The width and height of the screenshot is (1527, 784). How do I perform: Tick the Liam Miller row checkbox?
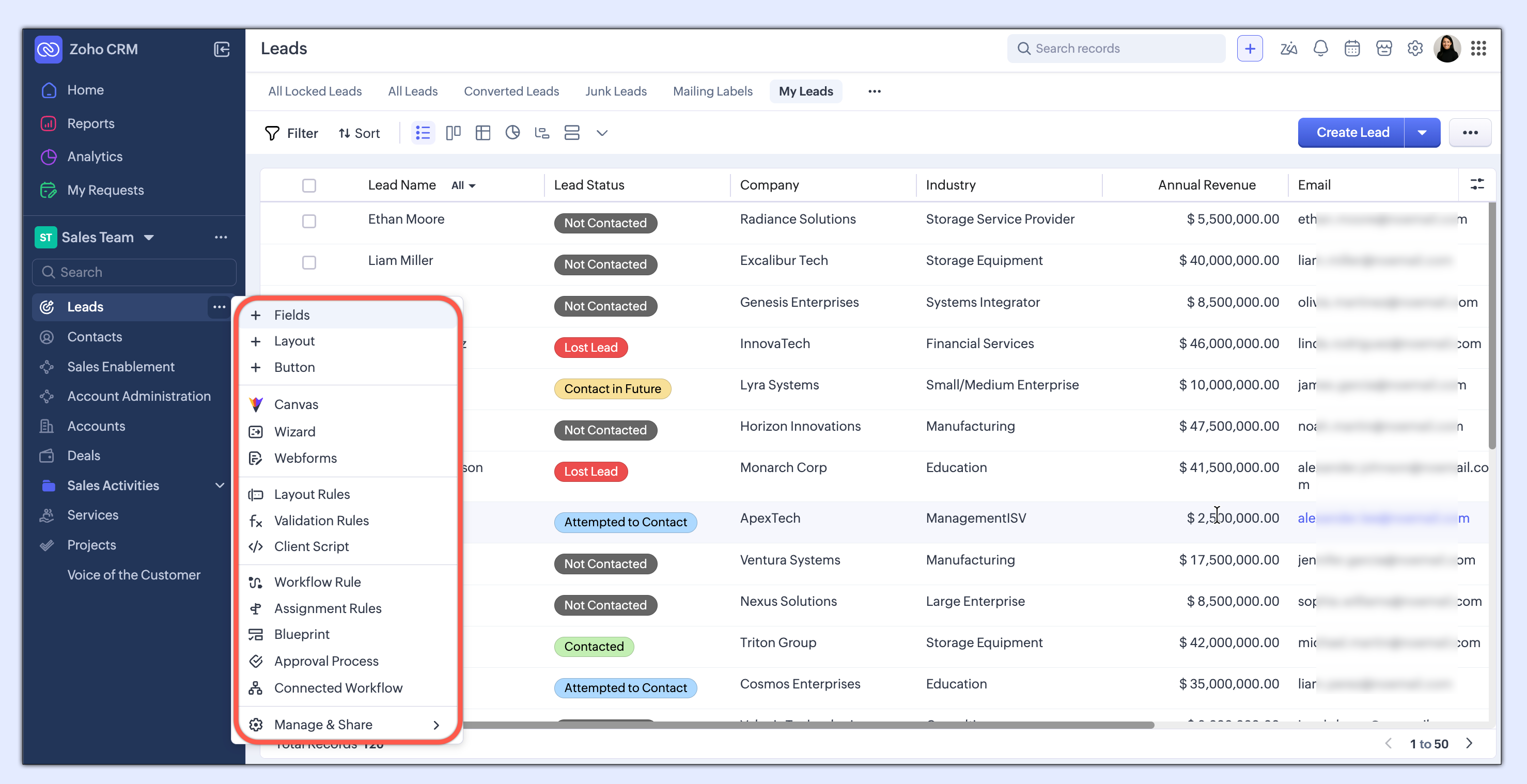(x=309, y=262)
